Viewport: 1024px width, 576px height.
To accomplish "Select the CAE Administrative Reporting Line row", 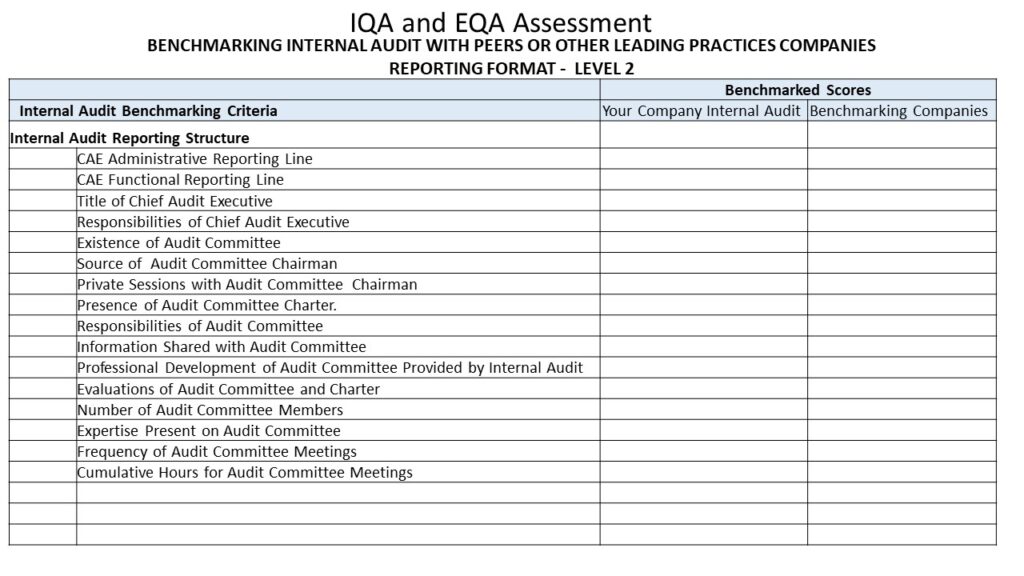I will 195,159.
